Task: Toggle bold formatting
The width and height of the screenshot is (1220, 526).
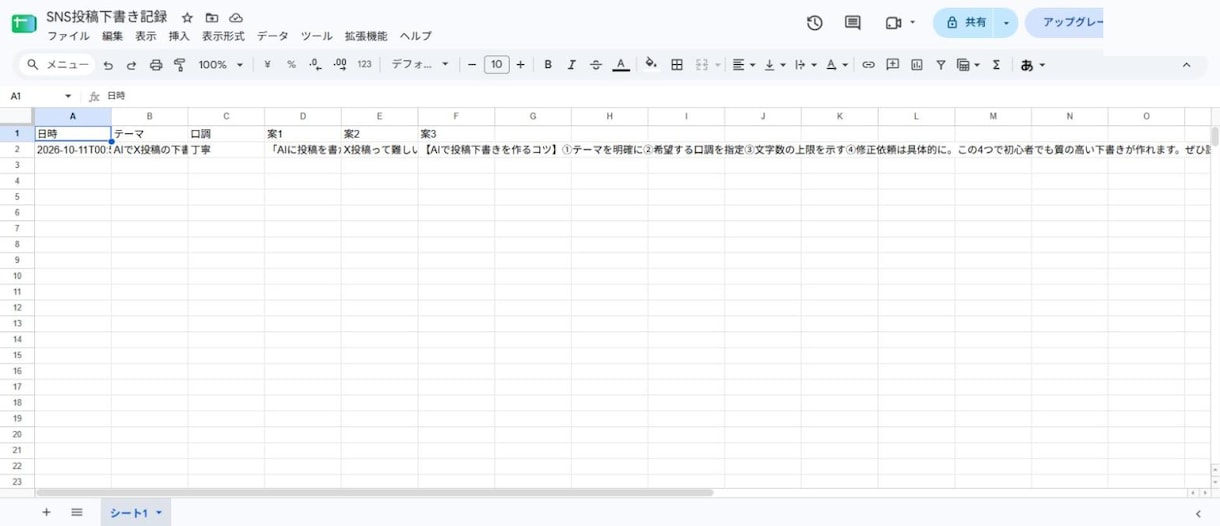Action: (548, 65)
